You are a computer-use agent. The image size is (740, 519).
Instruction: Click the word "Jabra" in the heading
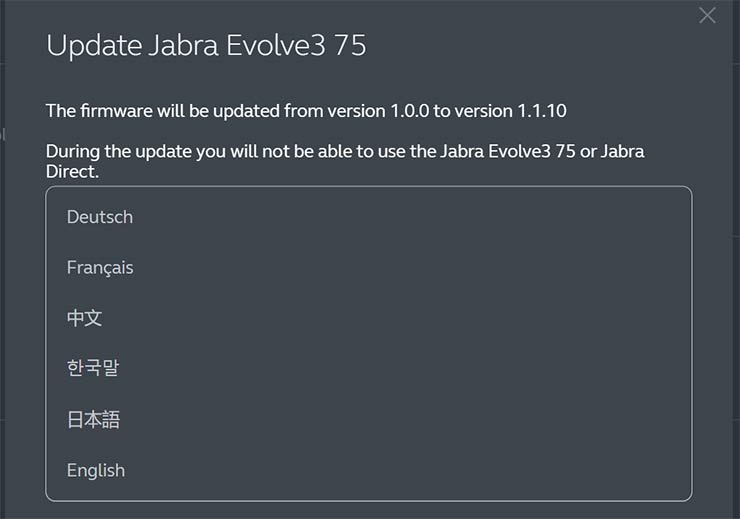184,46
